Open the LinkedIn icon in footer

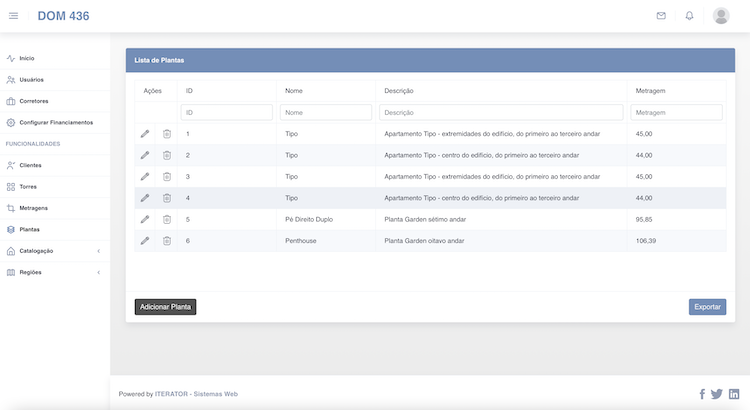click(734, 394)
